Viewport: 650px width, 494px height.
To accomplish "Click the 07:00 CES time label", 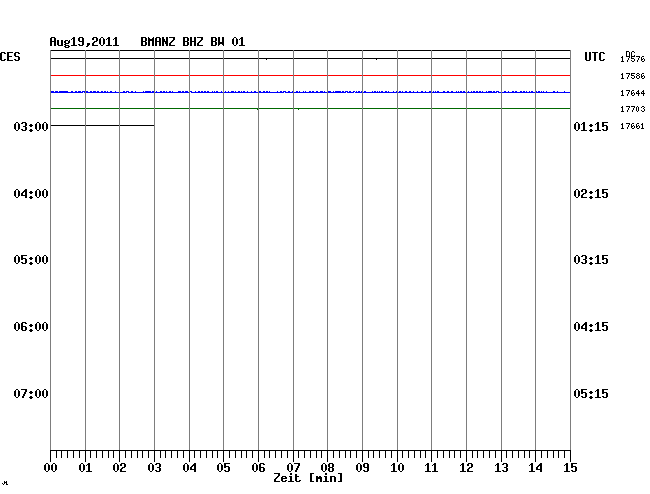I will click(31, 393).
